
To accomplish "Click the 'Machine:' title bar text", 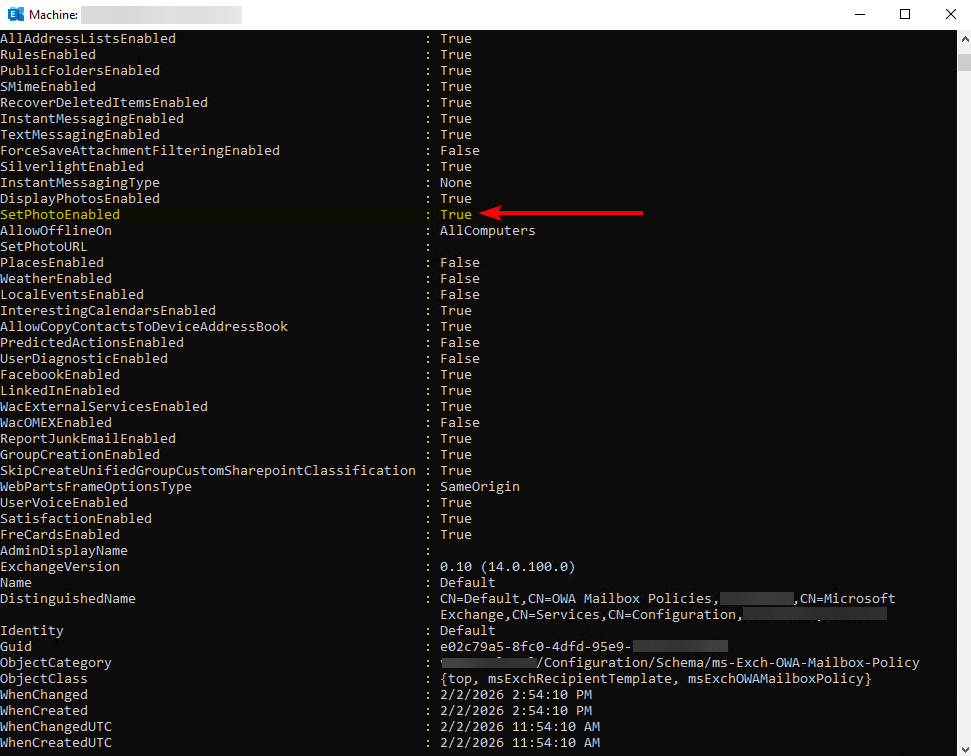I will 50,14.
